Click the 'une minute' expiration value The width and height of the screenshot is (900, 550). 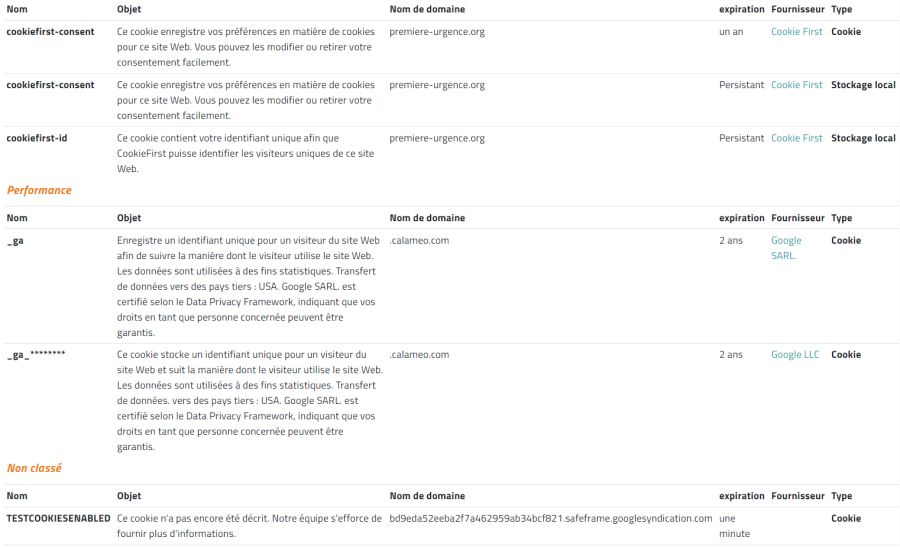pyautogui.click(x=734, y=526)
